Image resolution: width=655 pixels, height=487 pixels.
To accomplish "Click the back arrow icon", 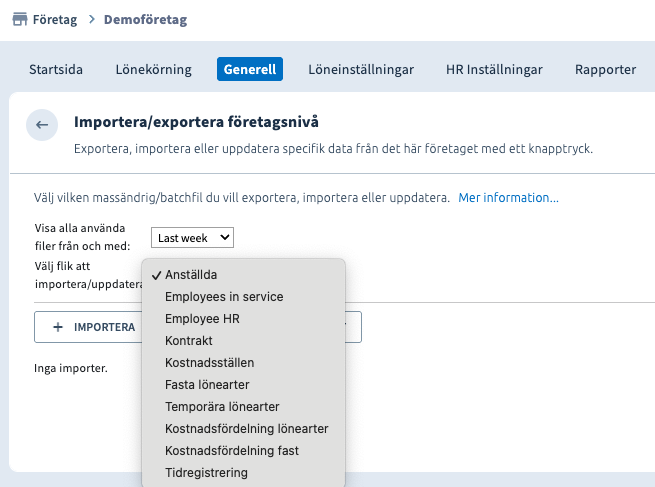I will tap(42, 125).
